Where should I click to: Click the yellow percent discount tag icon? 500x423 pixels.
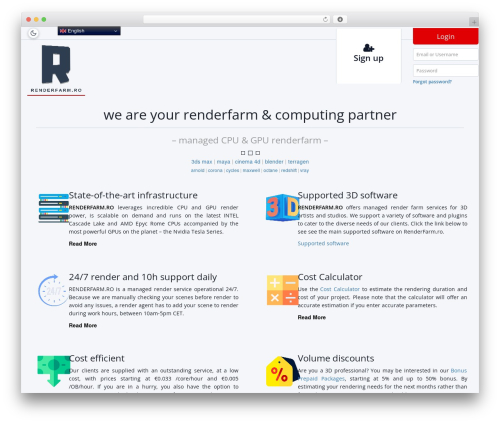pyautogui.click(x=283, y=371)
